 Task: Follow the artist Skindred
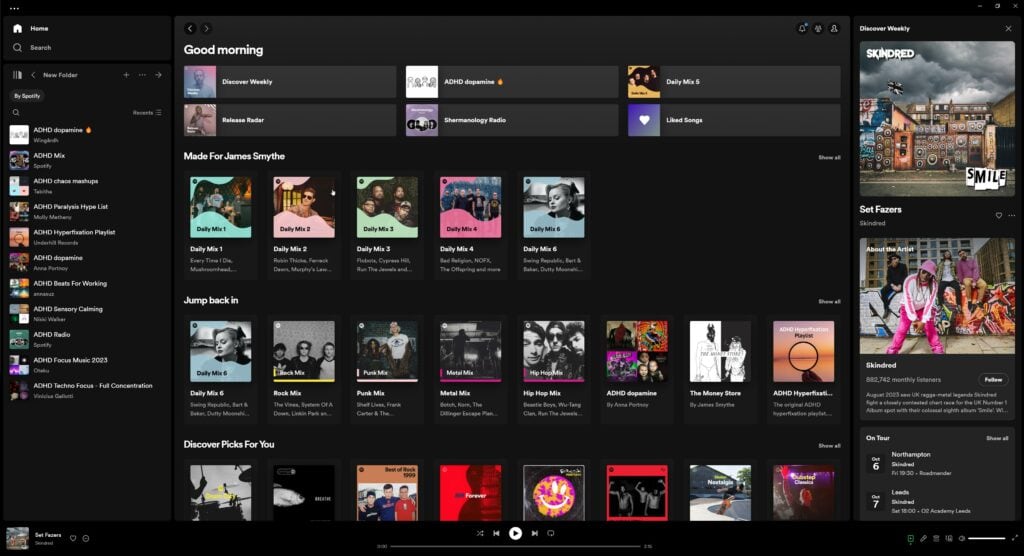pos(993,380)
